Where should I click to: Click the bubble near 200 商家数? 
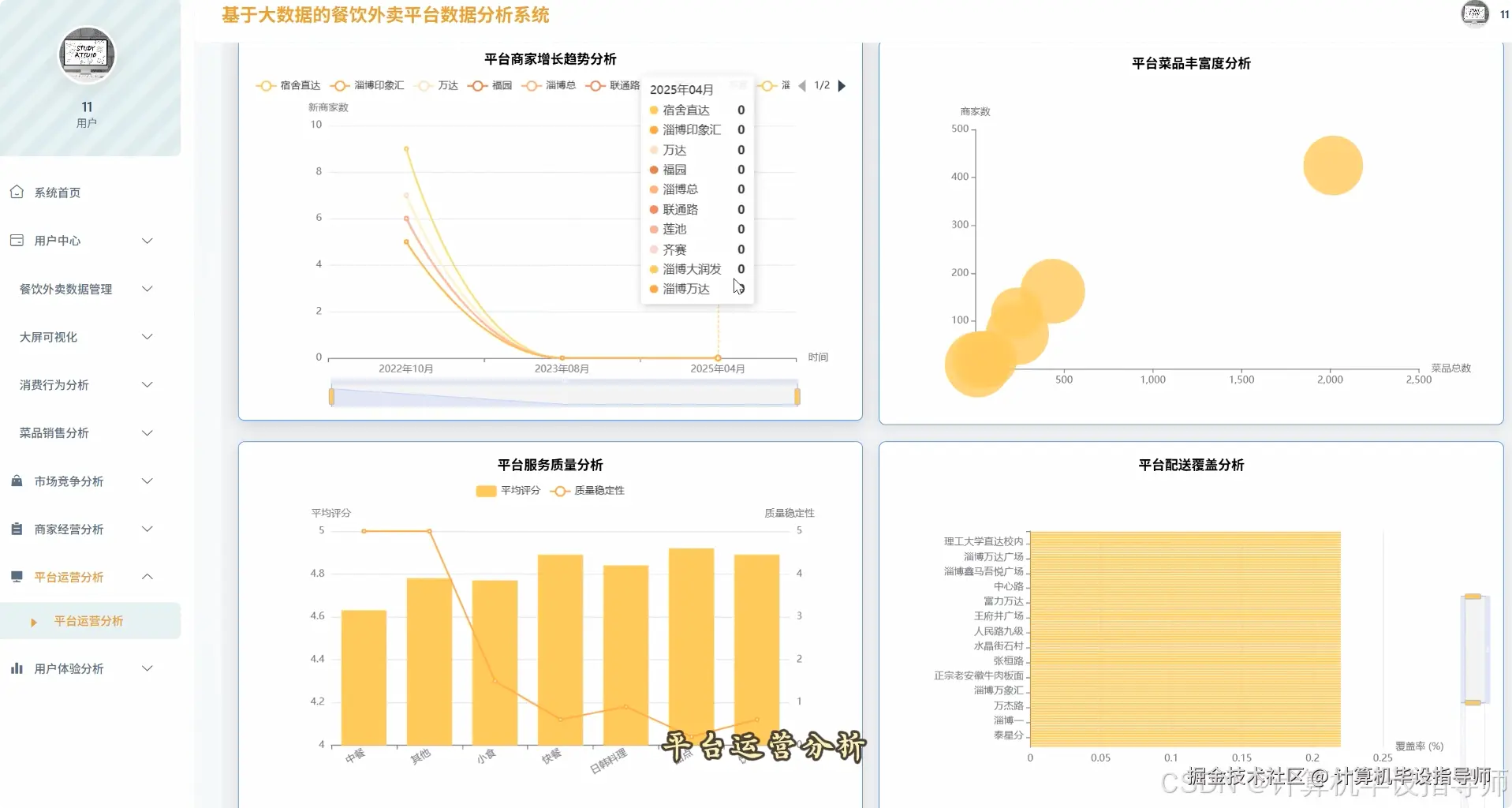[x=1052, y=291]
